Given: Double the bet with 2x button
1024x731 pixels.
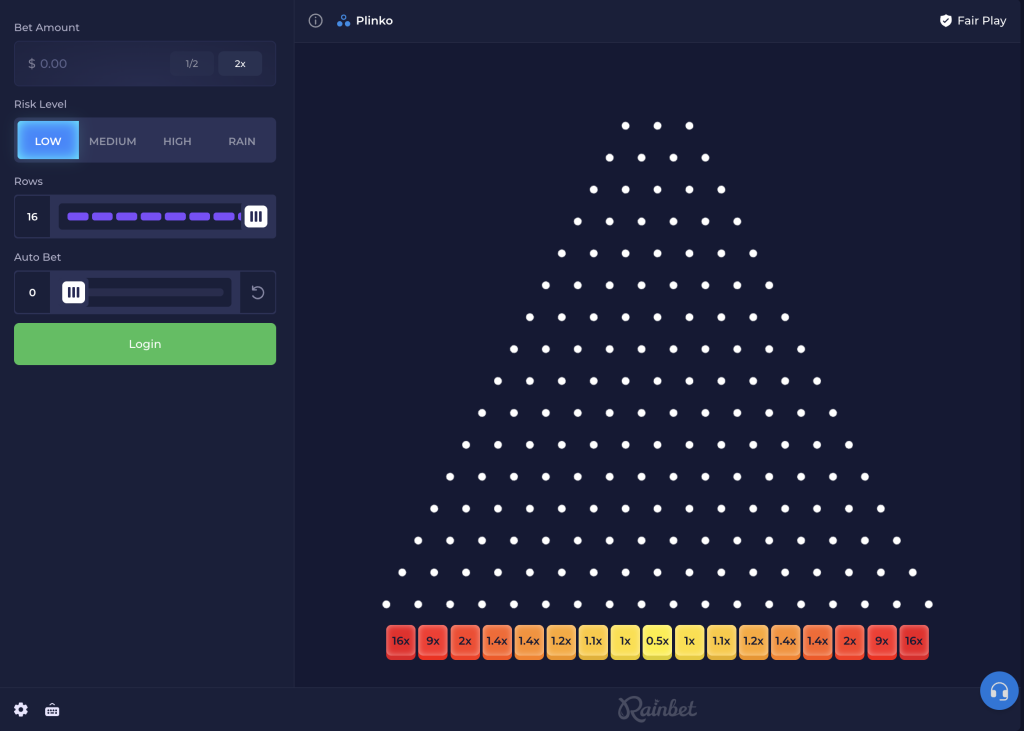Looking at the screenshot, I should pos(240,63).
